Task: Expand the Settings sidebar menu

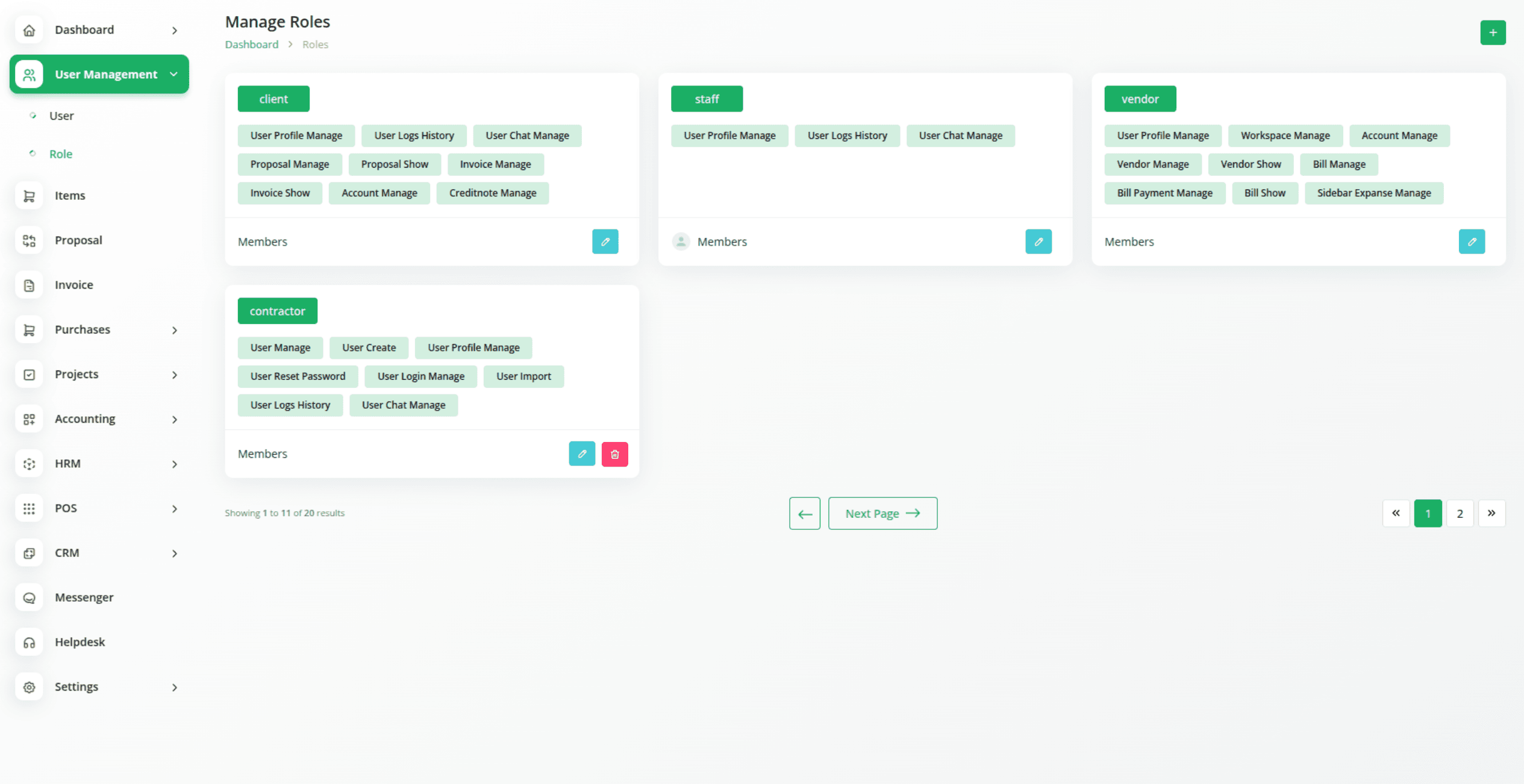Action: point(174,687)
